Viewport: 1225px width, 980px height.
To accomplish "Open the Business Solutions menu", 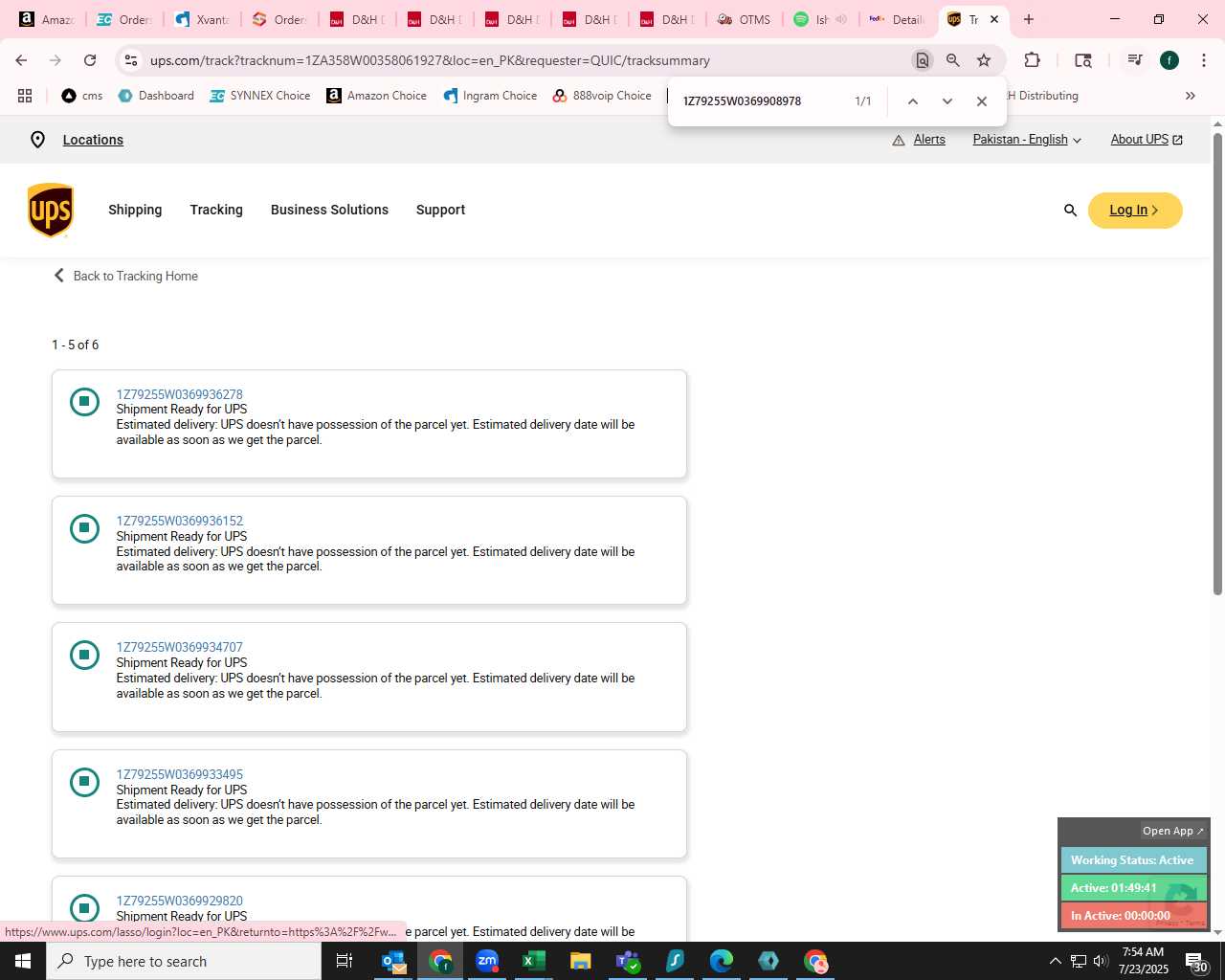I will pyautogui.click(x=329, y=210).
